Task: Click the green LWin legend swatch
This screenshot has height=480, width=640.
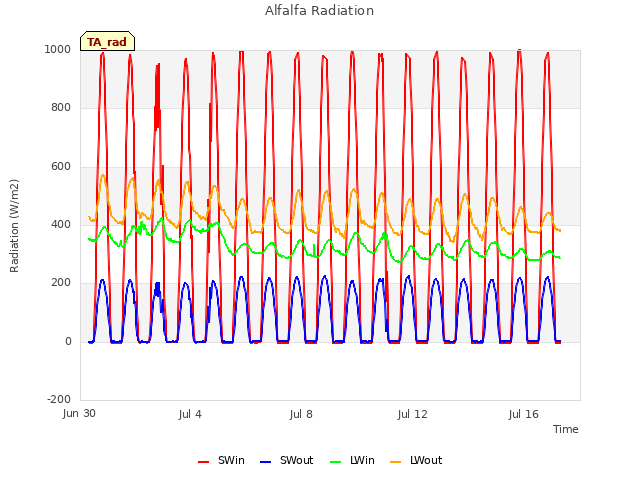Action: tap(335, 462)
